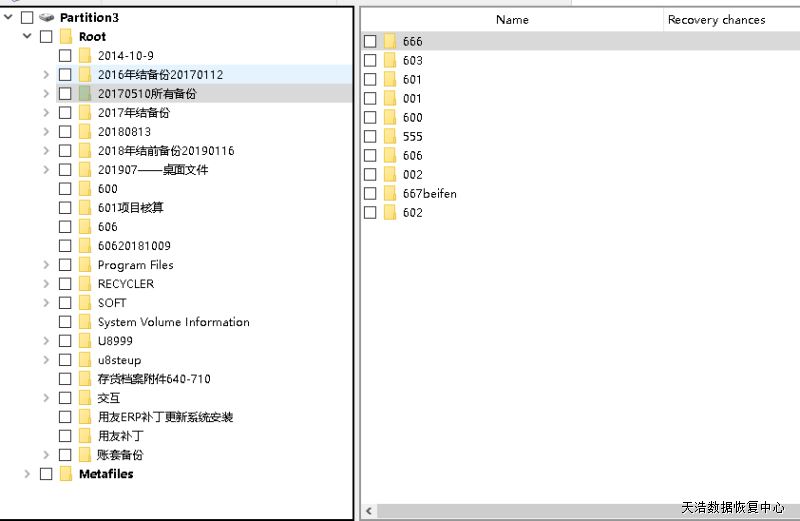Sort by the Name column header

point(512,20)
